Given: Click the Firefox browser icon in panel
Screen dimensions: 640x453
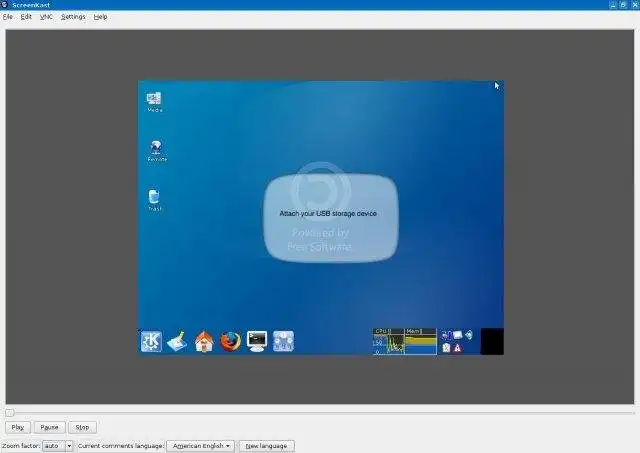Looking at the screenshot, I should click(x=230, y=341).
